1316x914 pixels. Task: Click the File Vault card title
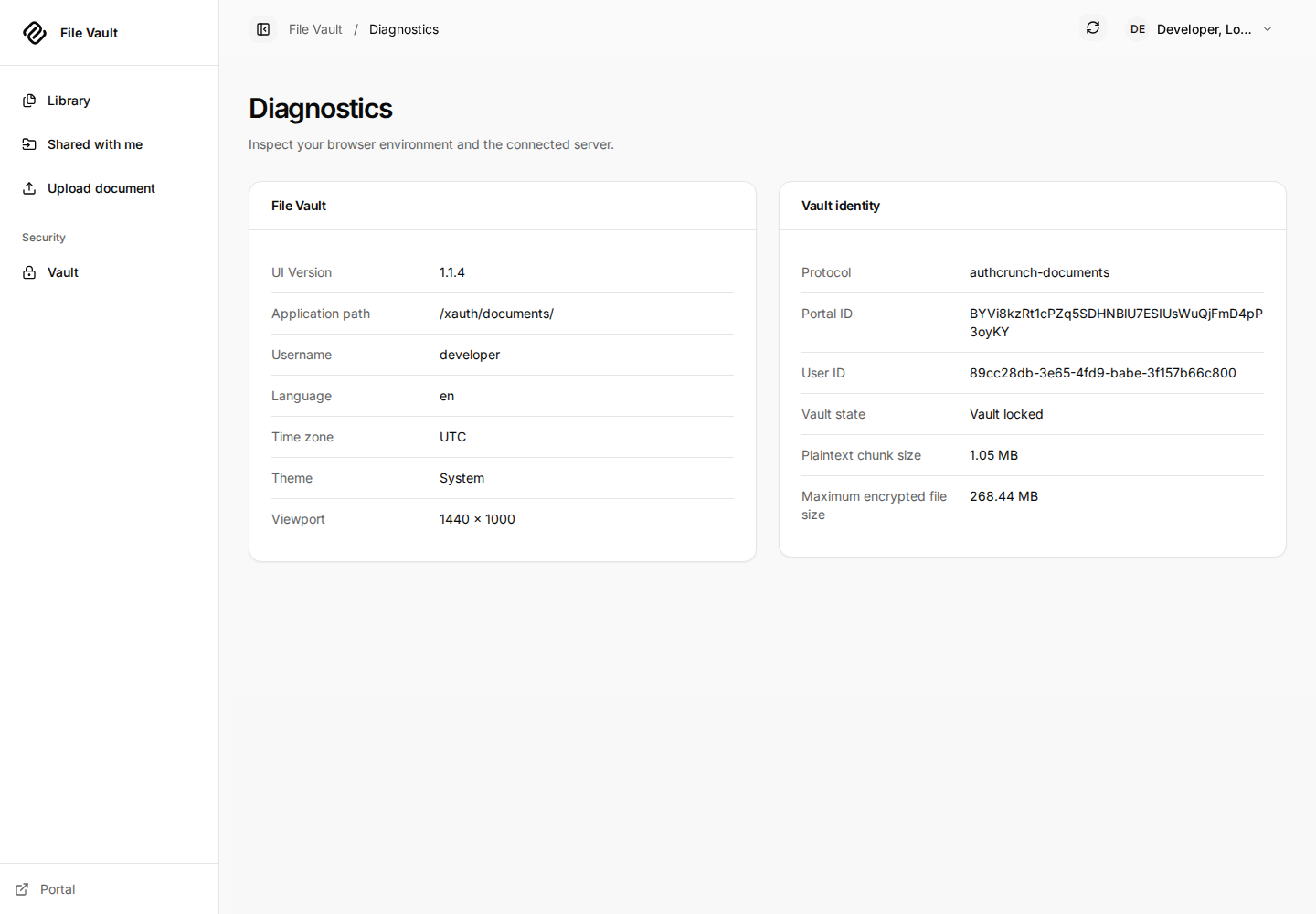[x=299, y=206]
